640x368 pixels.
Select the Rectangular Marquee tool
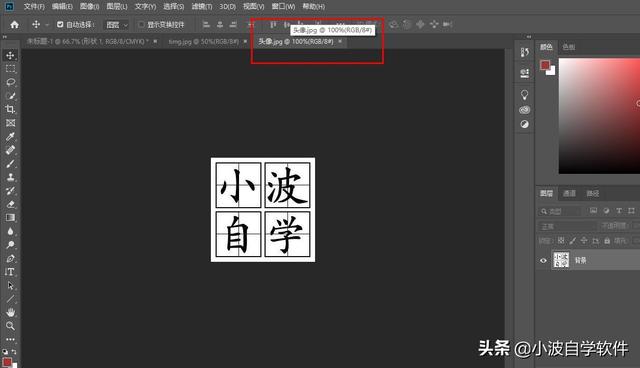10,69
